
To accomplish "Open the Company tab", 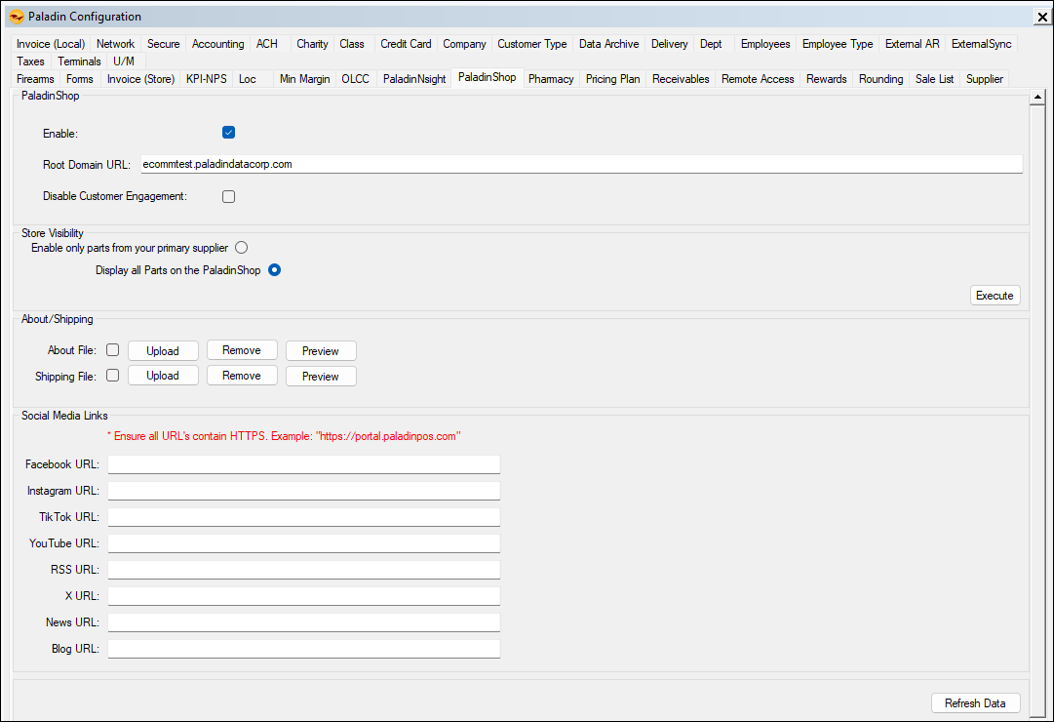I will (x=464, y=44).
